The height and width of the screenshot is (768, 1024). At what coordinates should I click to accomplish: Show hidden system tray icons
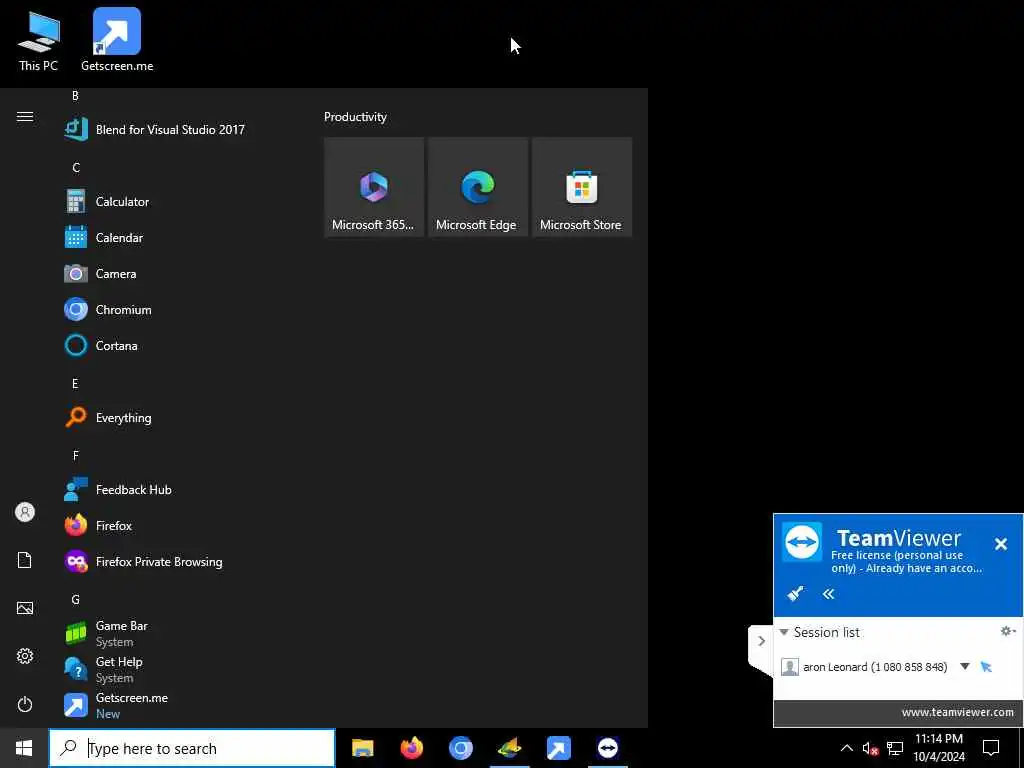[x=846, y=748]
